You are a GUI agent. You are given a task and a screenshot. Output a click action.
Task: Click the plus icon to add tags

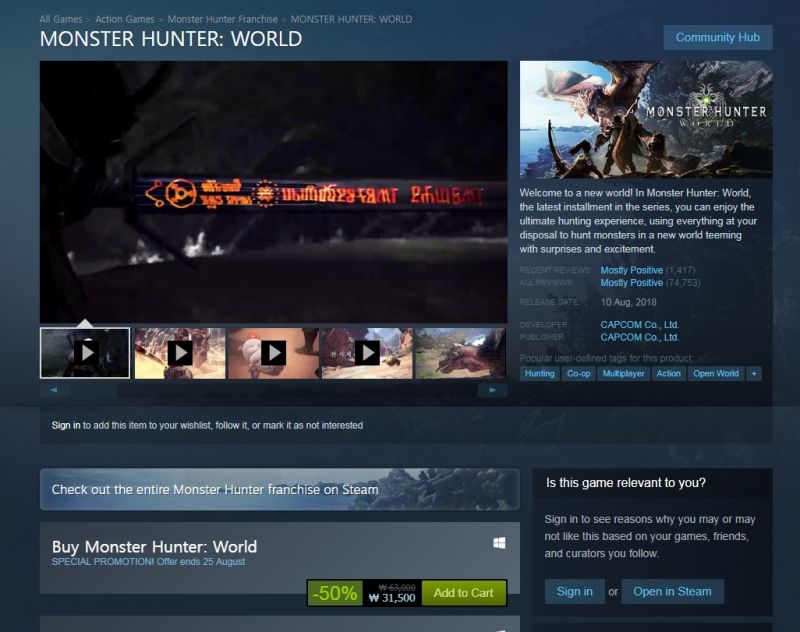point(754,374)
